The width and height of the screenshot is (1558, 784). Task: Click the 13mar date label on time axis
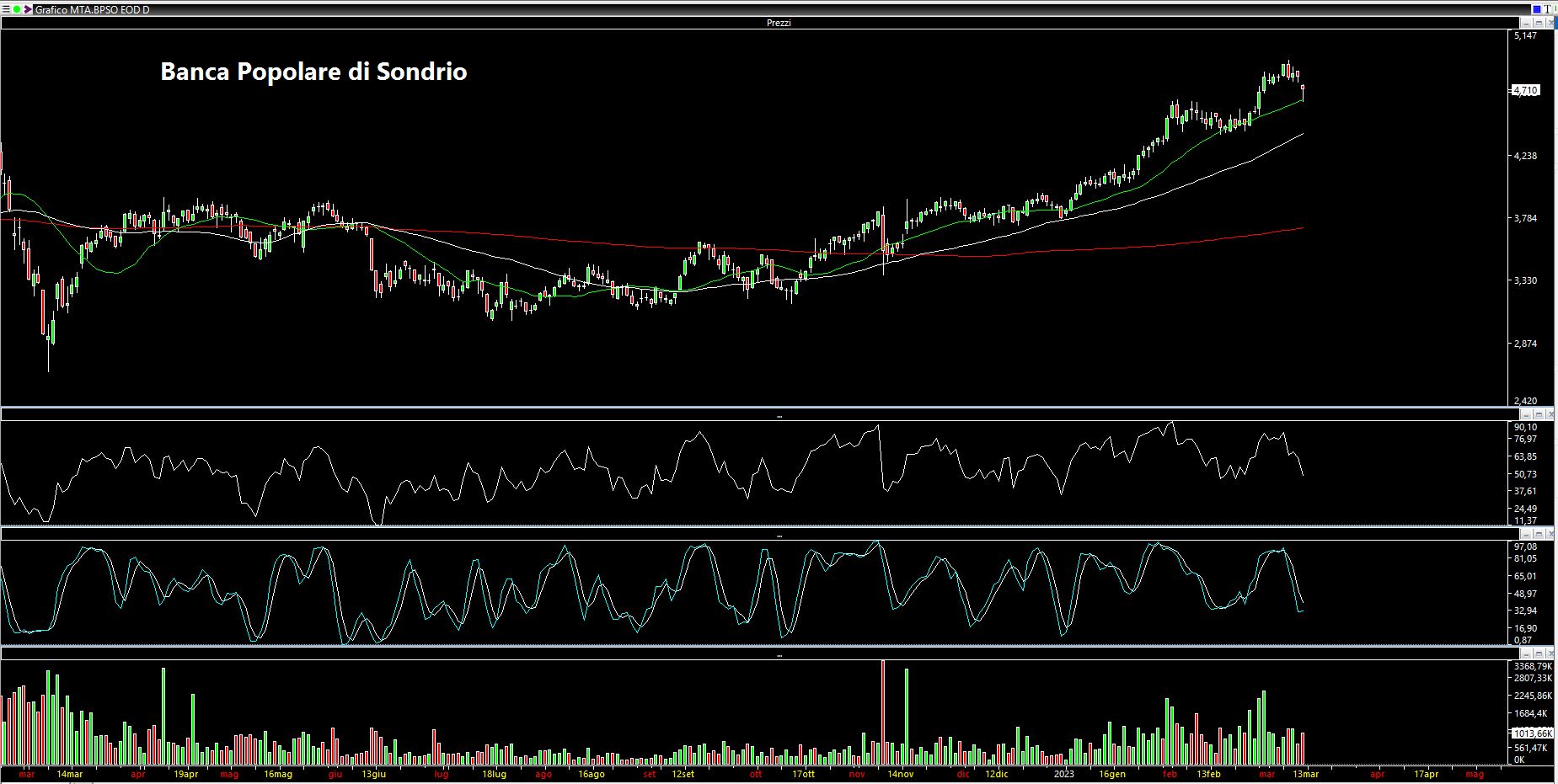coord(1305,774)
